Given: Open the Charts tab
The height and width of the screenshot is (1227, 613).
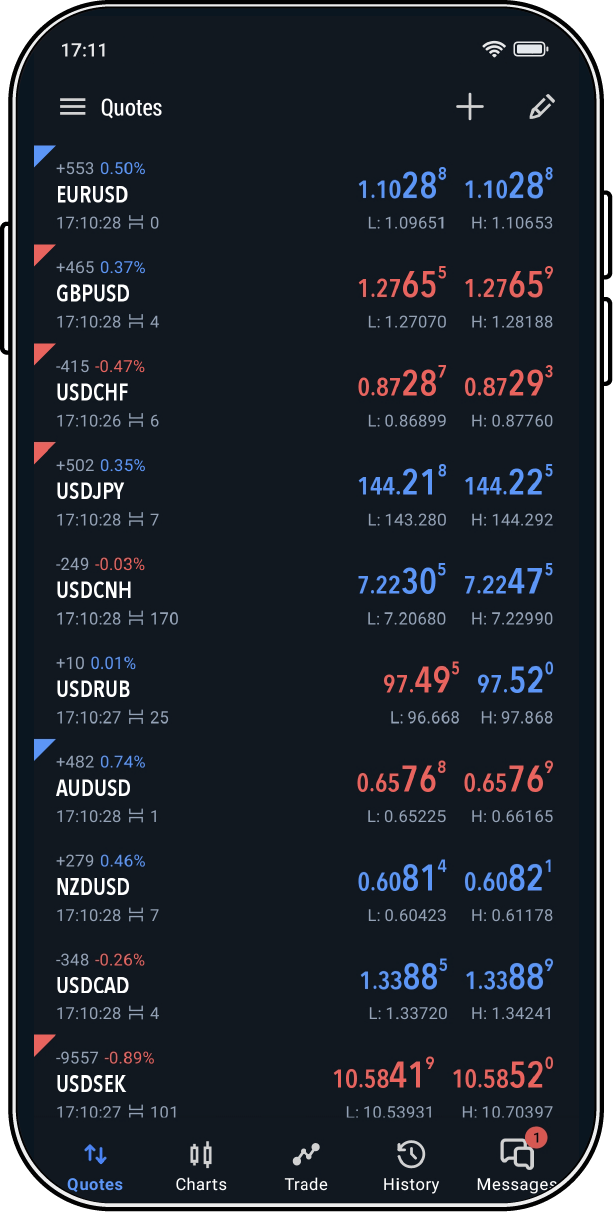Looking at the screenshot, I should [201, 1167].
